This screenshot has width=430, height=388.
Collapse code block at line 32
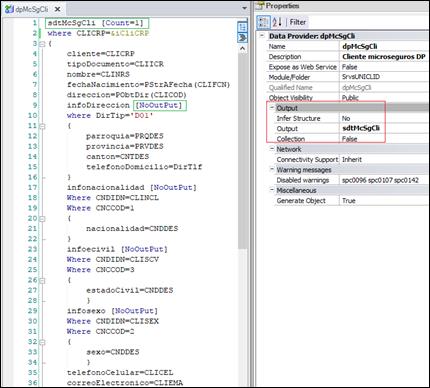click(42, 342)
